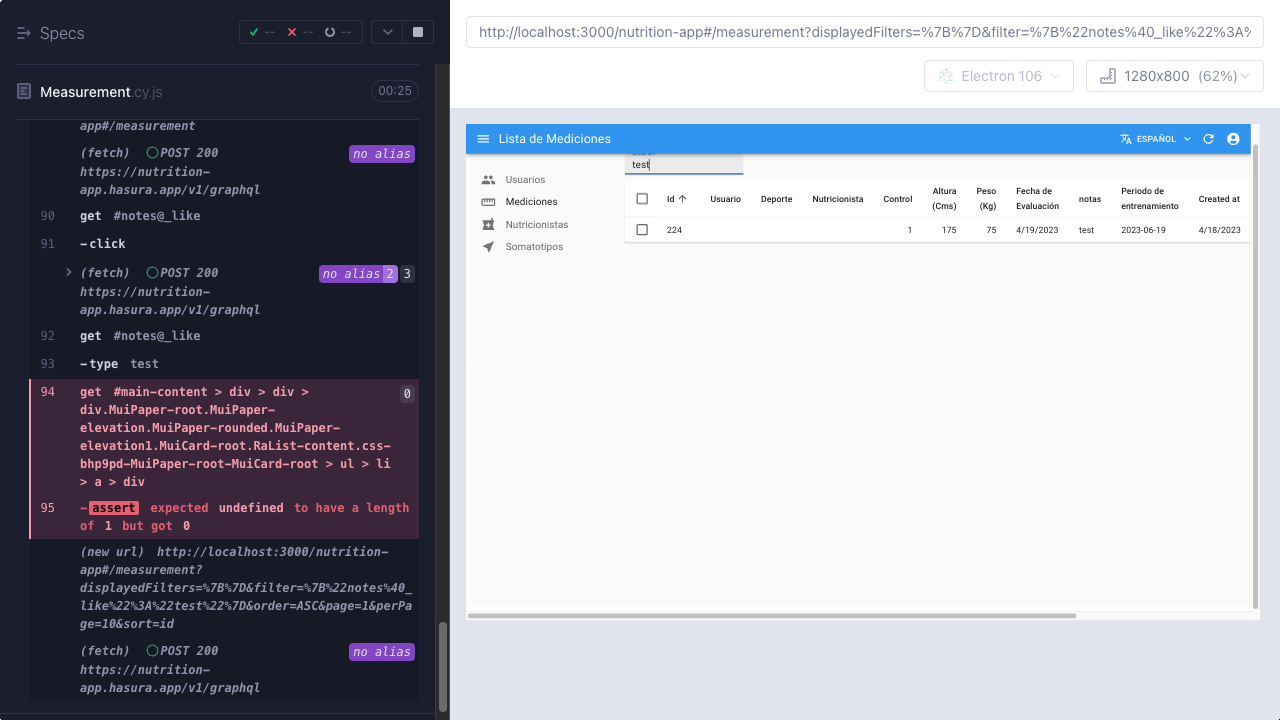Open the Usuarios menu item
Image resolution: width=1280 pixels, height=720 pixels.
point(525,180)
